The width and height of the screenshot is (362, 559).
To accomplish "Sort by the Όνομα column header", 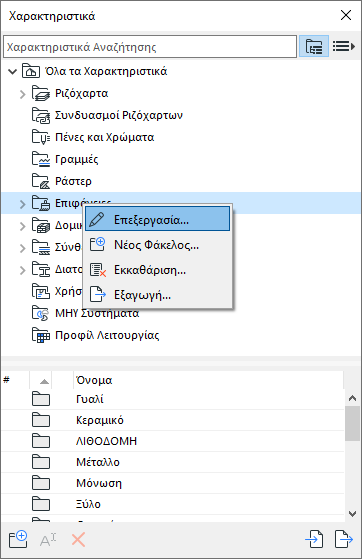I will pos(208,380).
